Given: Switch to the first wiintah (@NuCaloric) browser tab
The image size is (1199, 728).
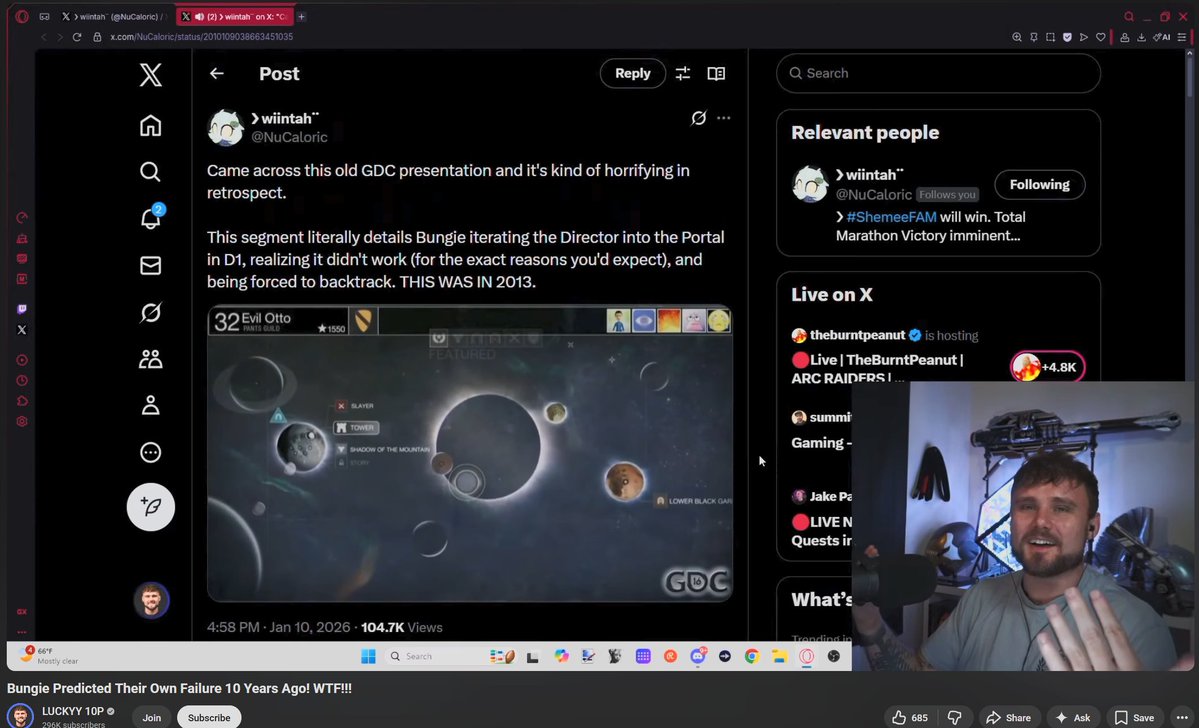Looking at the screenshot, I should click(x=113, y=16).
